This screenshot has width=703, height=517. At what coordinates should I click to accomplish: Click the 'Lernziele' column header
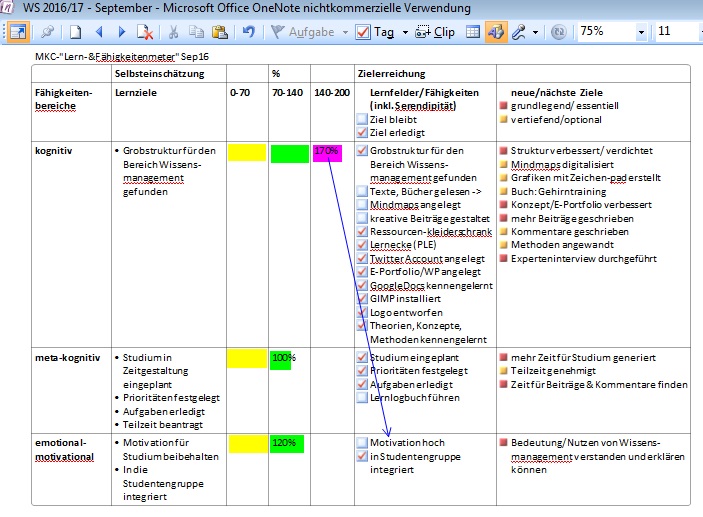click(x=136, y=93)
